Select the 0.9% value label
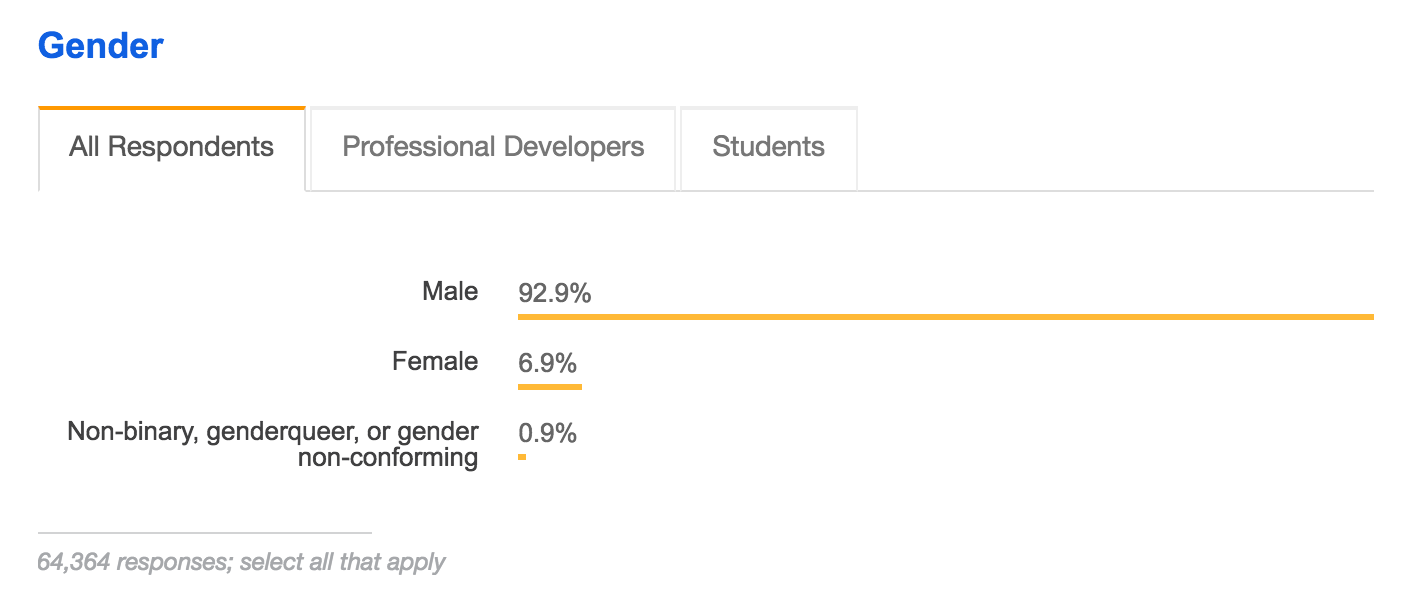This screenshot has height=600, width=1422. point(547,433)
